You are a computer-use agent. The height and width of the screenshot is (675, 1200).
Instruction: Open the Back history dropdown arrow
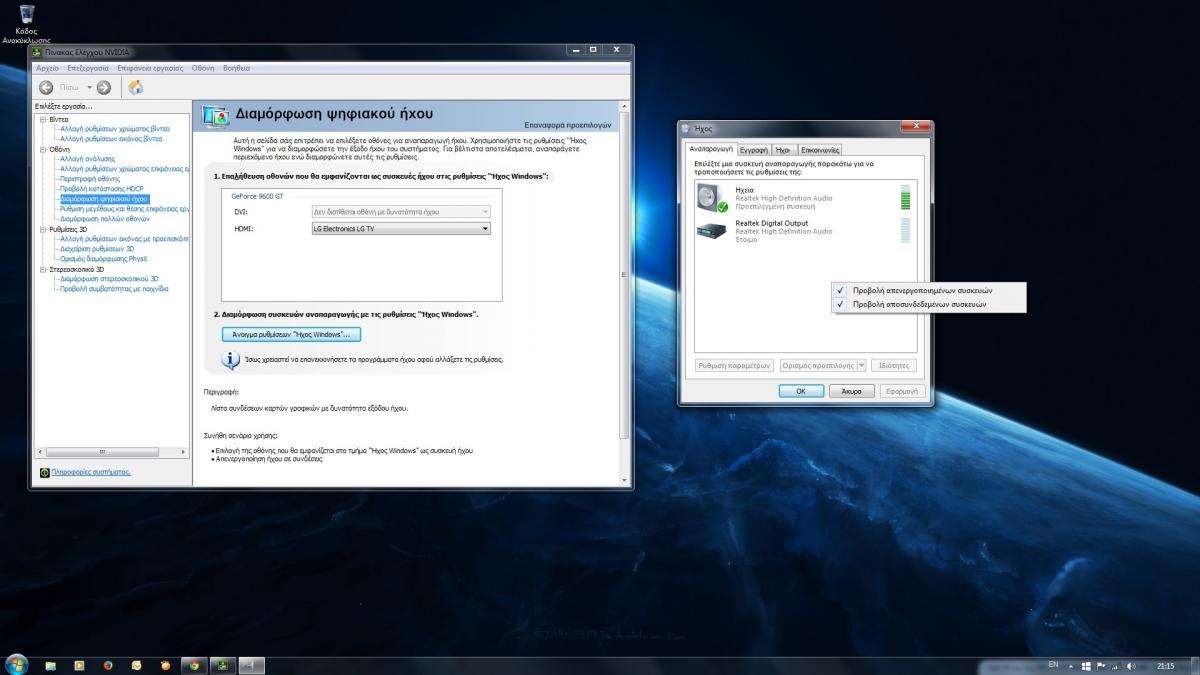[88, 87]
